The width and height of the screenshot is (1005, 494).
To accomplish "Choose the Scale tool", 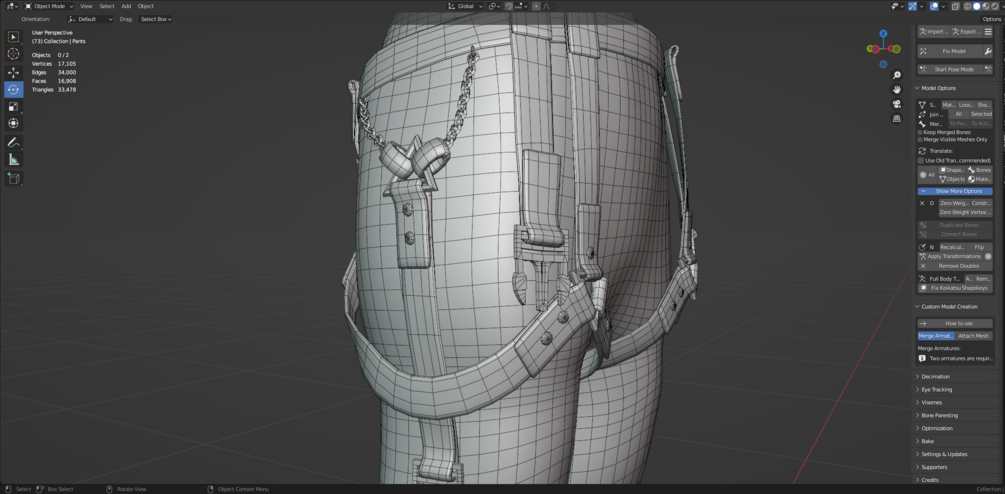I will (x=13, y=106).
